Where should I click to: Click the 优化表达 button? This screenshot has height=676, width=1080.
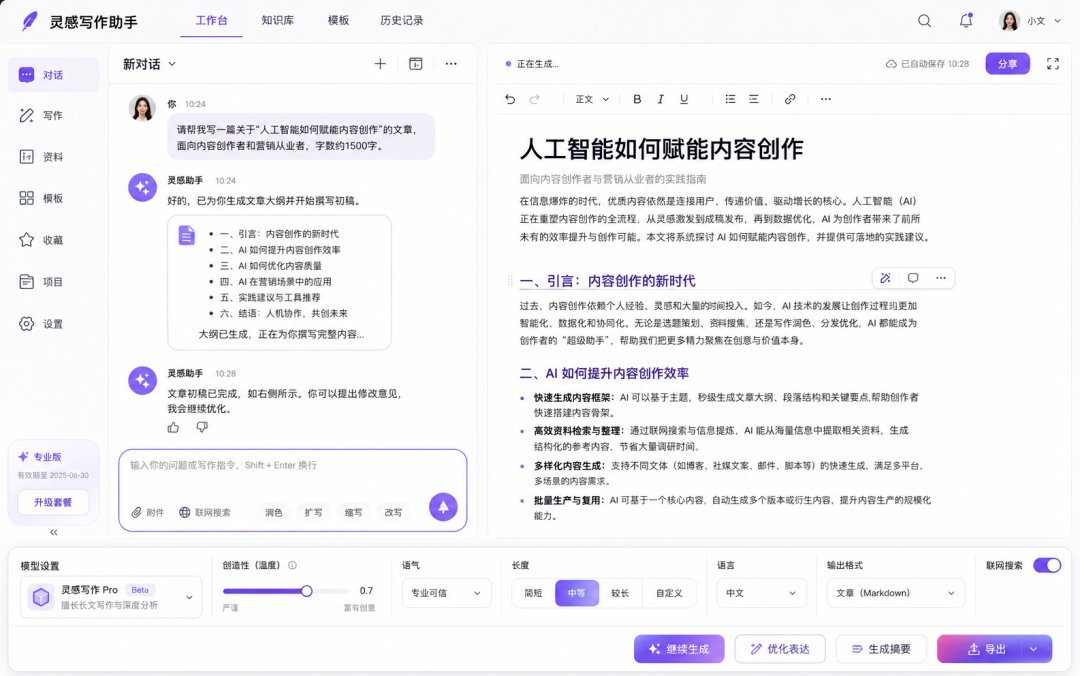780,649
